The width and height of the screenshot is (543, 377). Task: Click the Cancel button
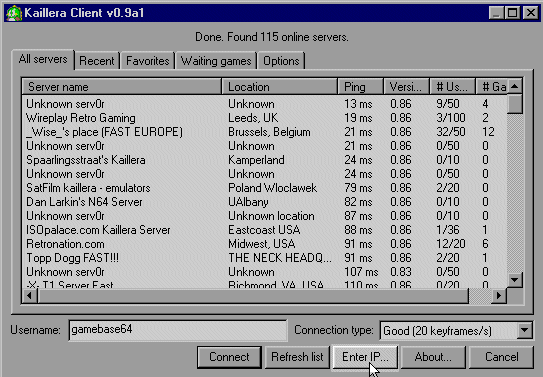point(501,357)
